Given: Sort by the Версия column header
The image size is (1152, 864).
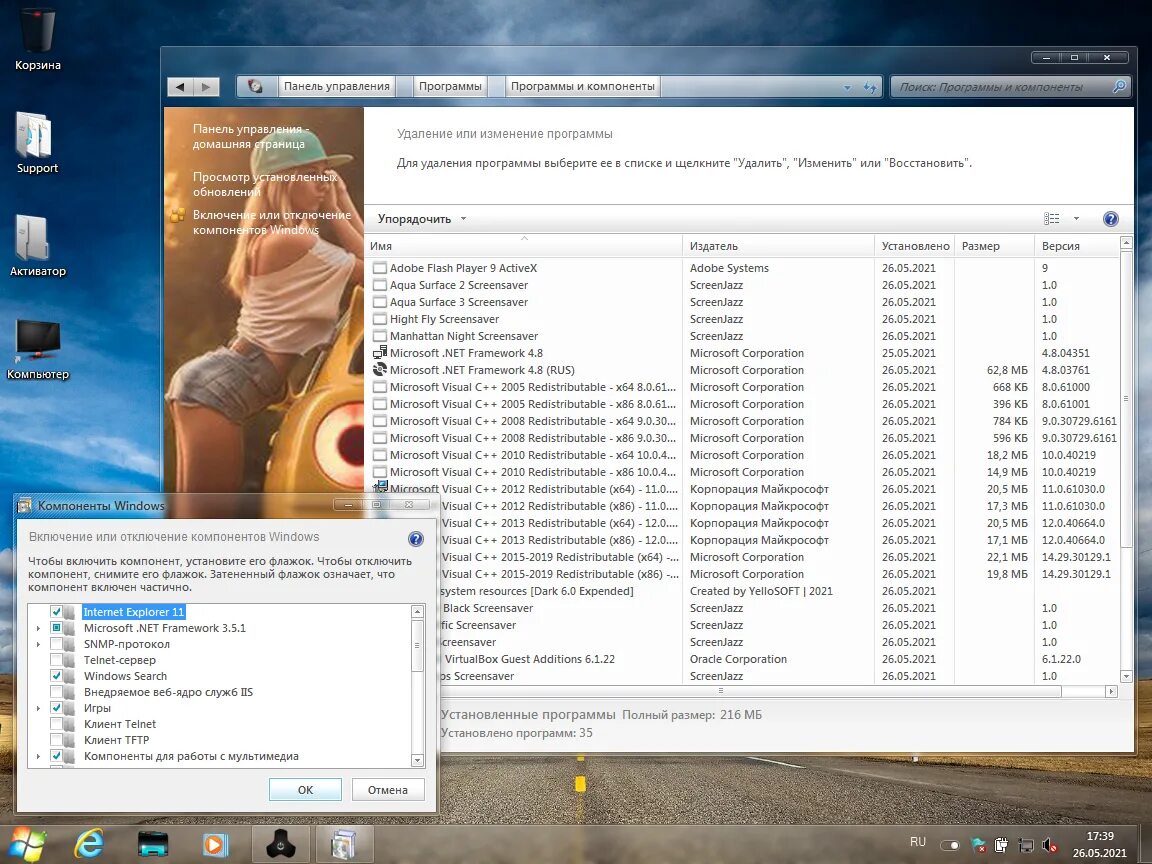Looking at the screenshot, I should [x=1076, y=246].
